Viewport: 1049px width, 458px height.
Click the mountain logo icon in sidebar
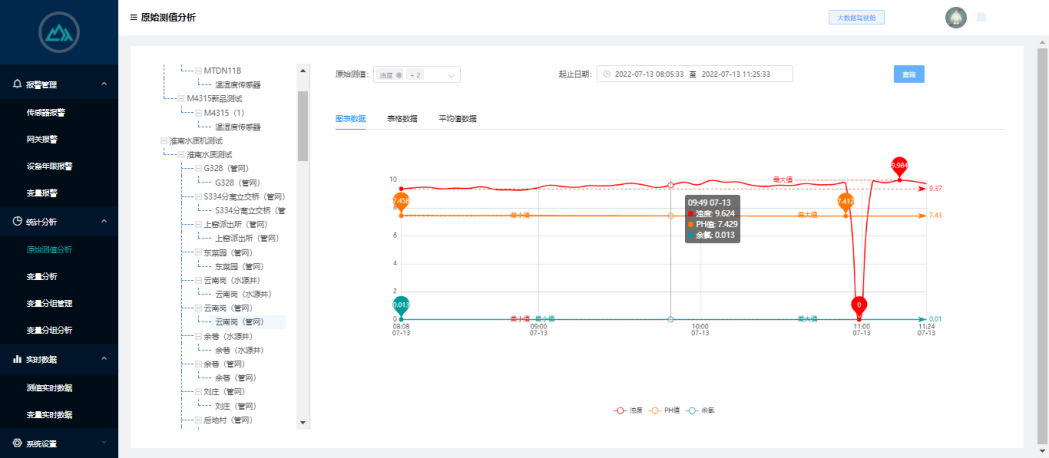click(58, 33)
